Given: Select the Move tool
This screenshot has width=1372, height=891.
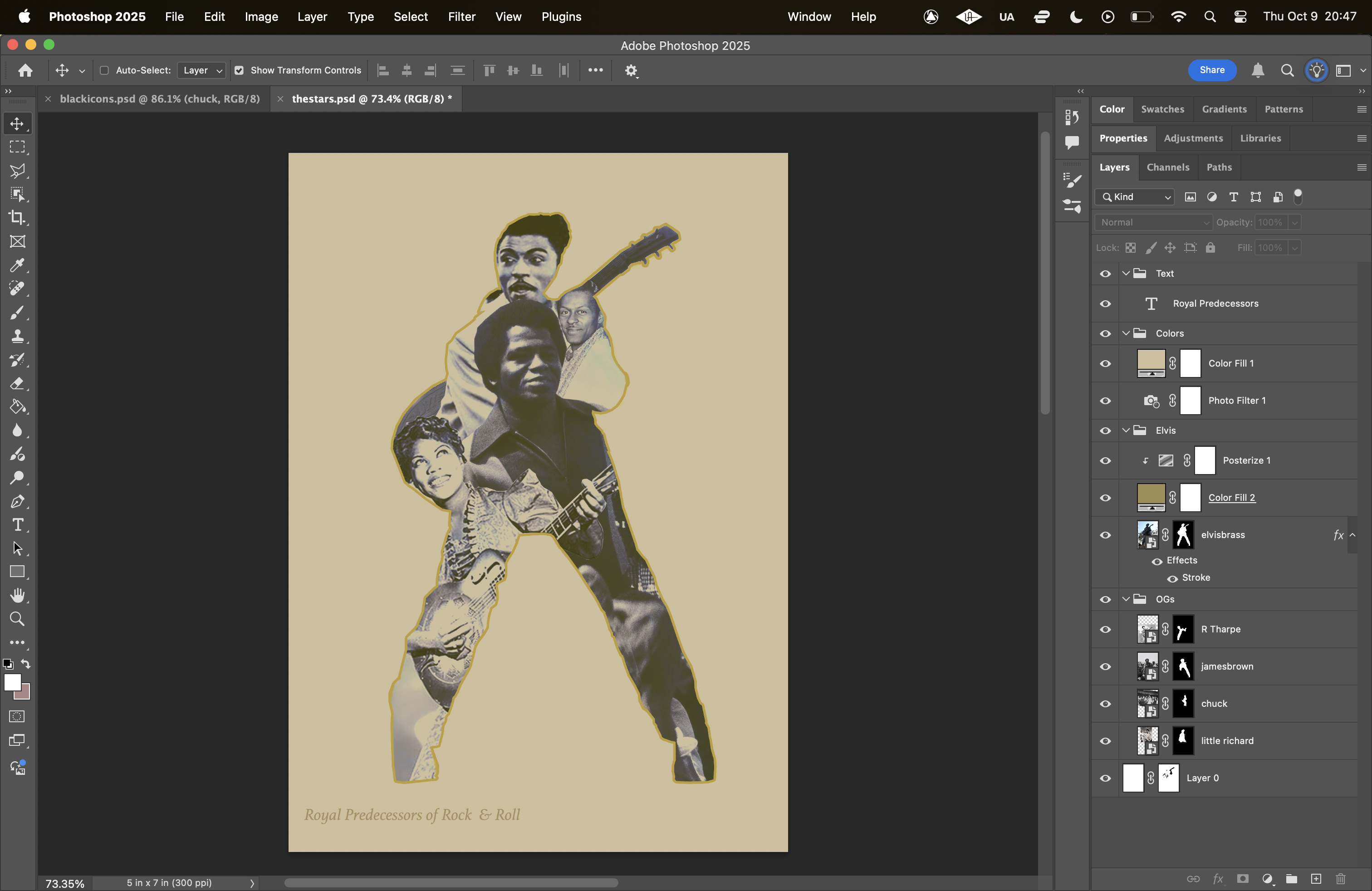Looking at the screenshot, I should [x=17, y=123].
